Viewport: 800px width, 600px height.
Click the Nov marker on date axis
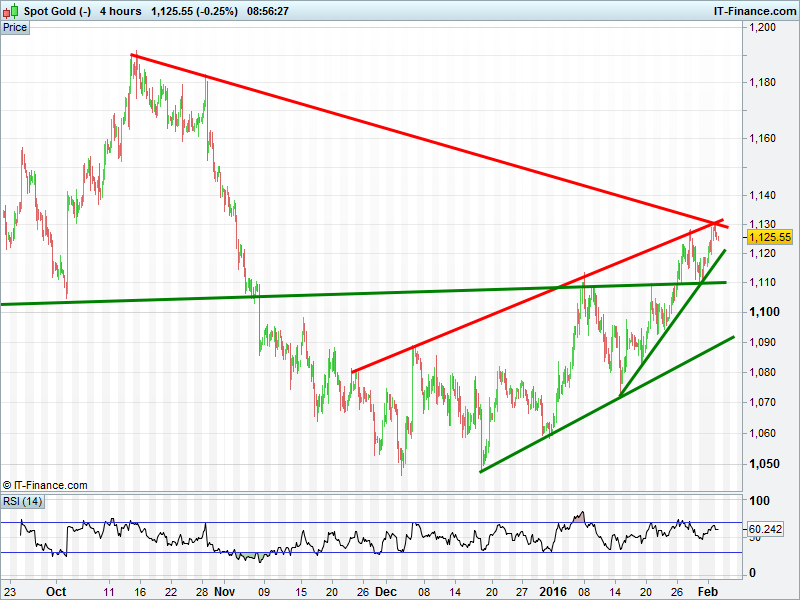[x=224, y=591]
